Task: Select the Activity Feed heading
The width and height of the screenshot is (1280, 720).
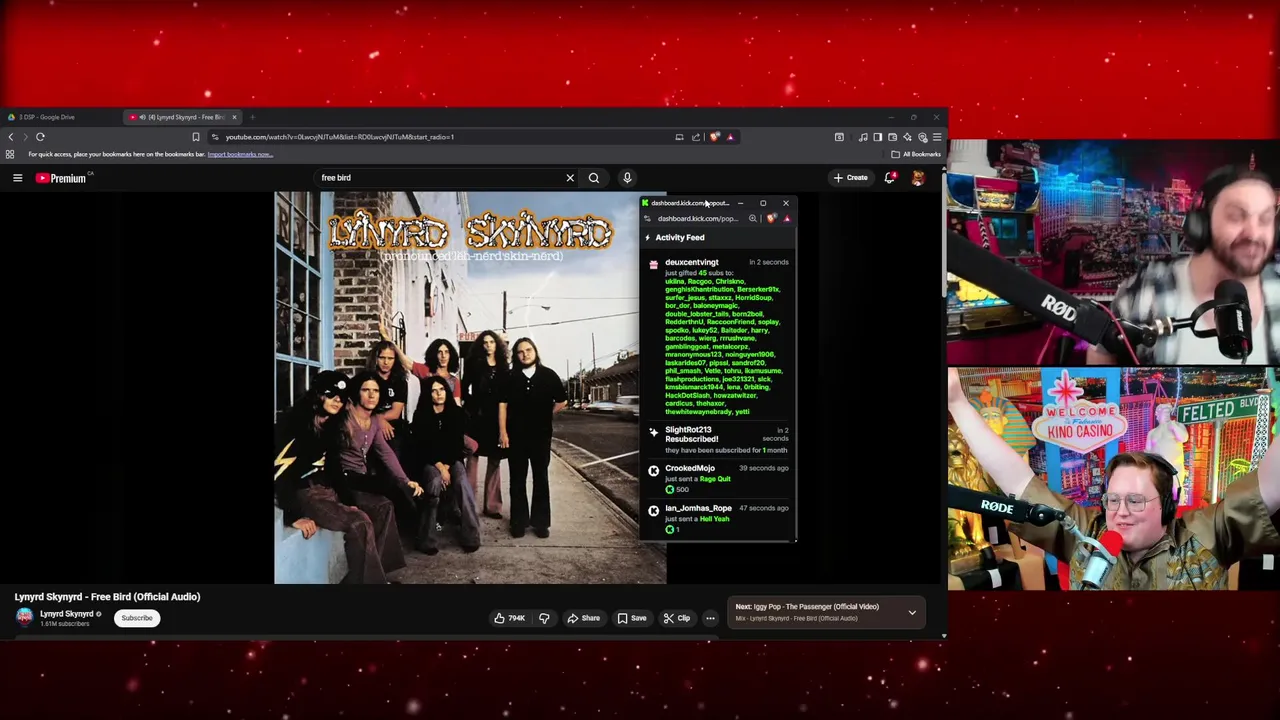Action: pos(680,238)
